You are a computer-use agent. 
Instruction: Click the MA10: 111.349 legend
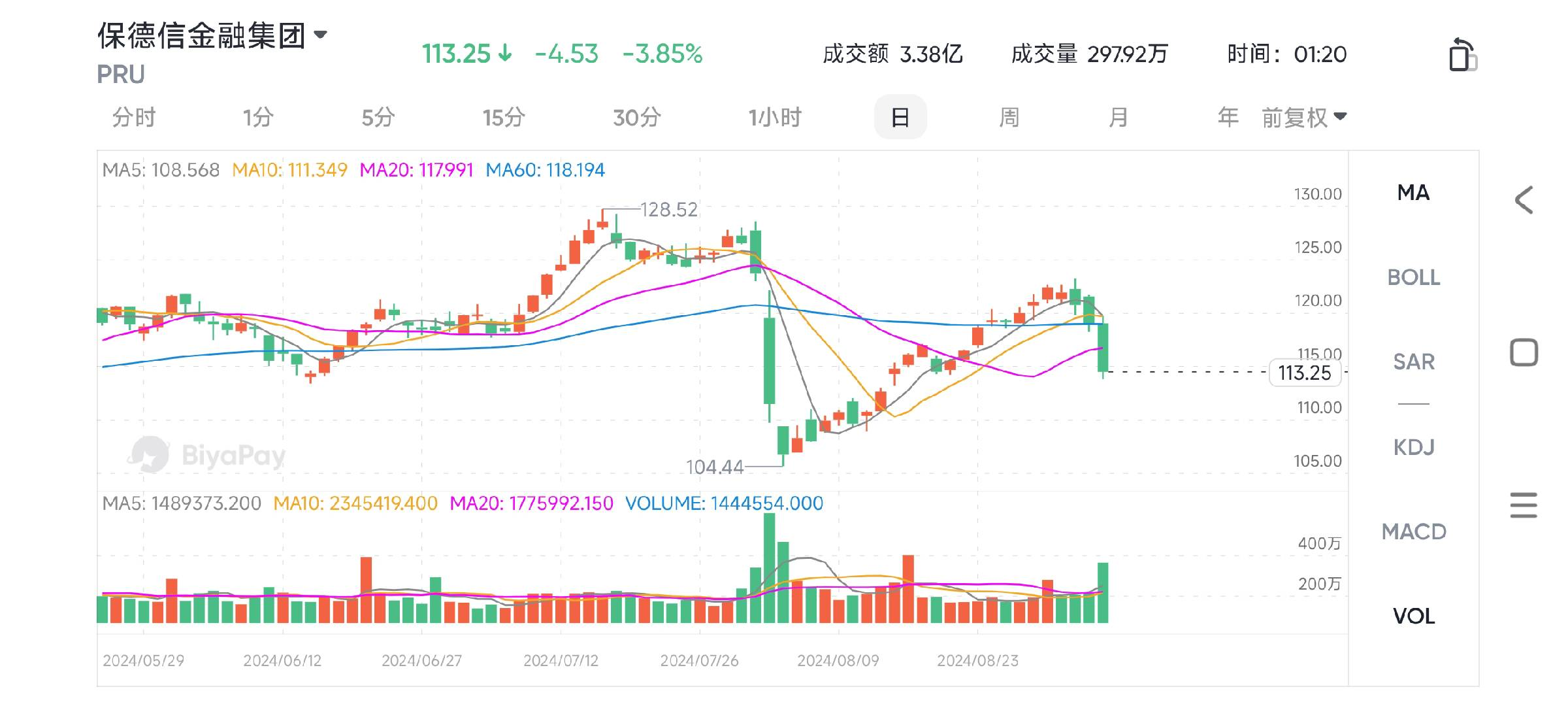[x=289, y=170]
